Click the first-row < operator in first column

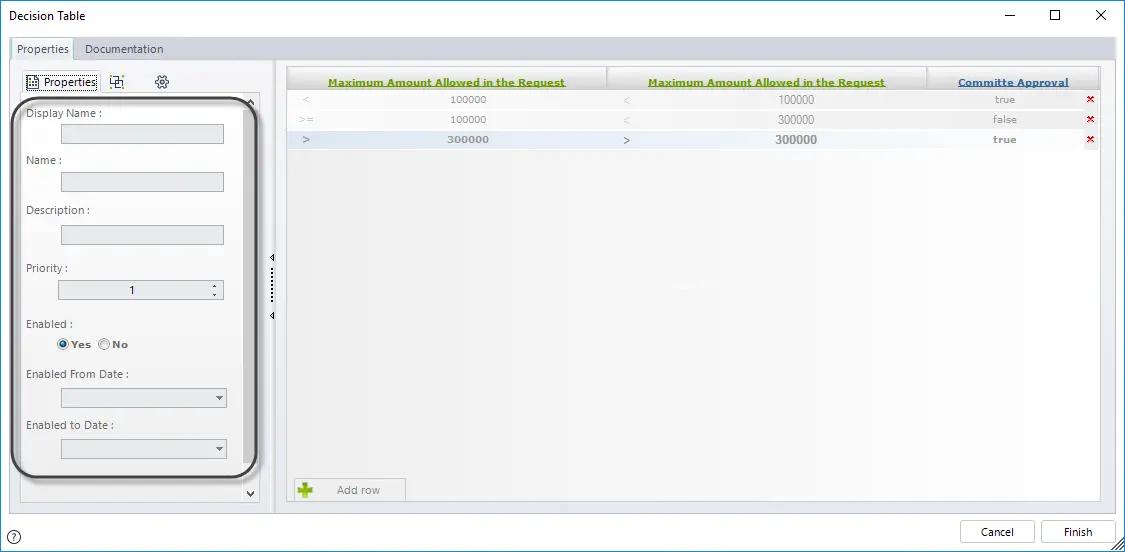click(x=306, y=100)
